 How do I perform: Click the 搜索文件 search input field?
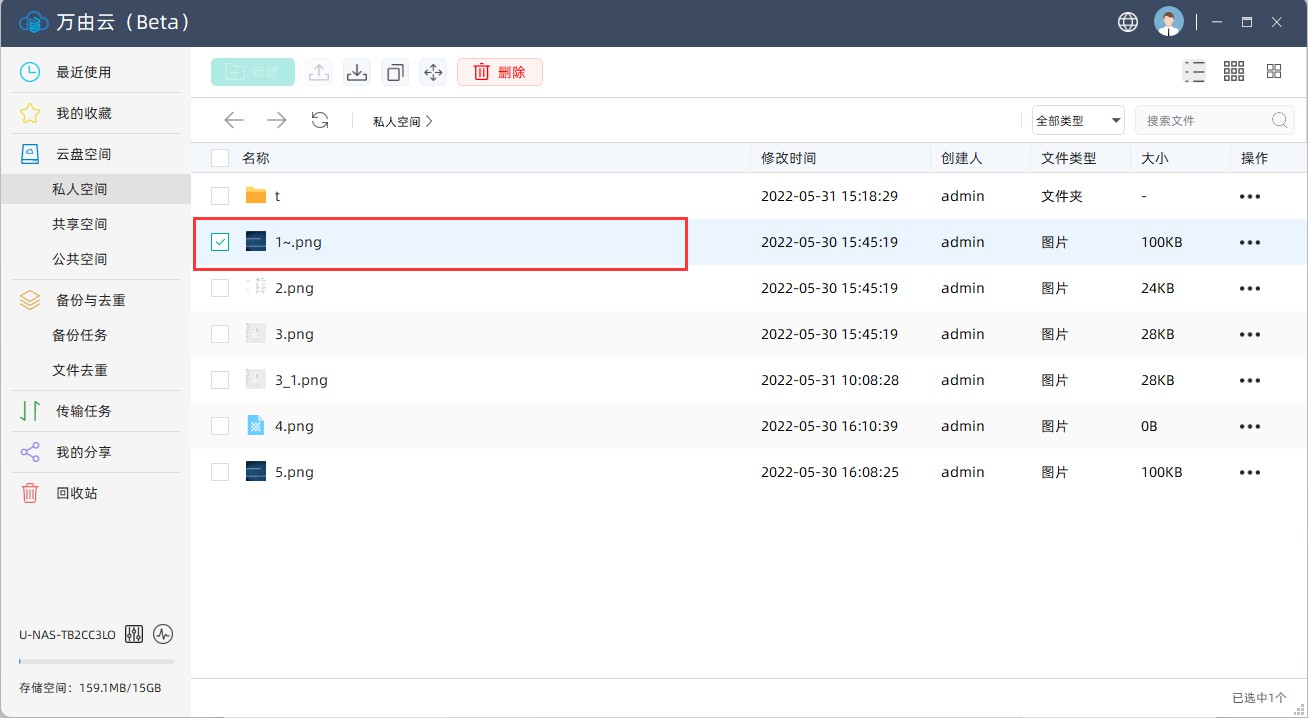[1204, 121]
